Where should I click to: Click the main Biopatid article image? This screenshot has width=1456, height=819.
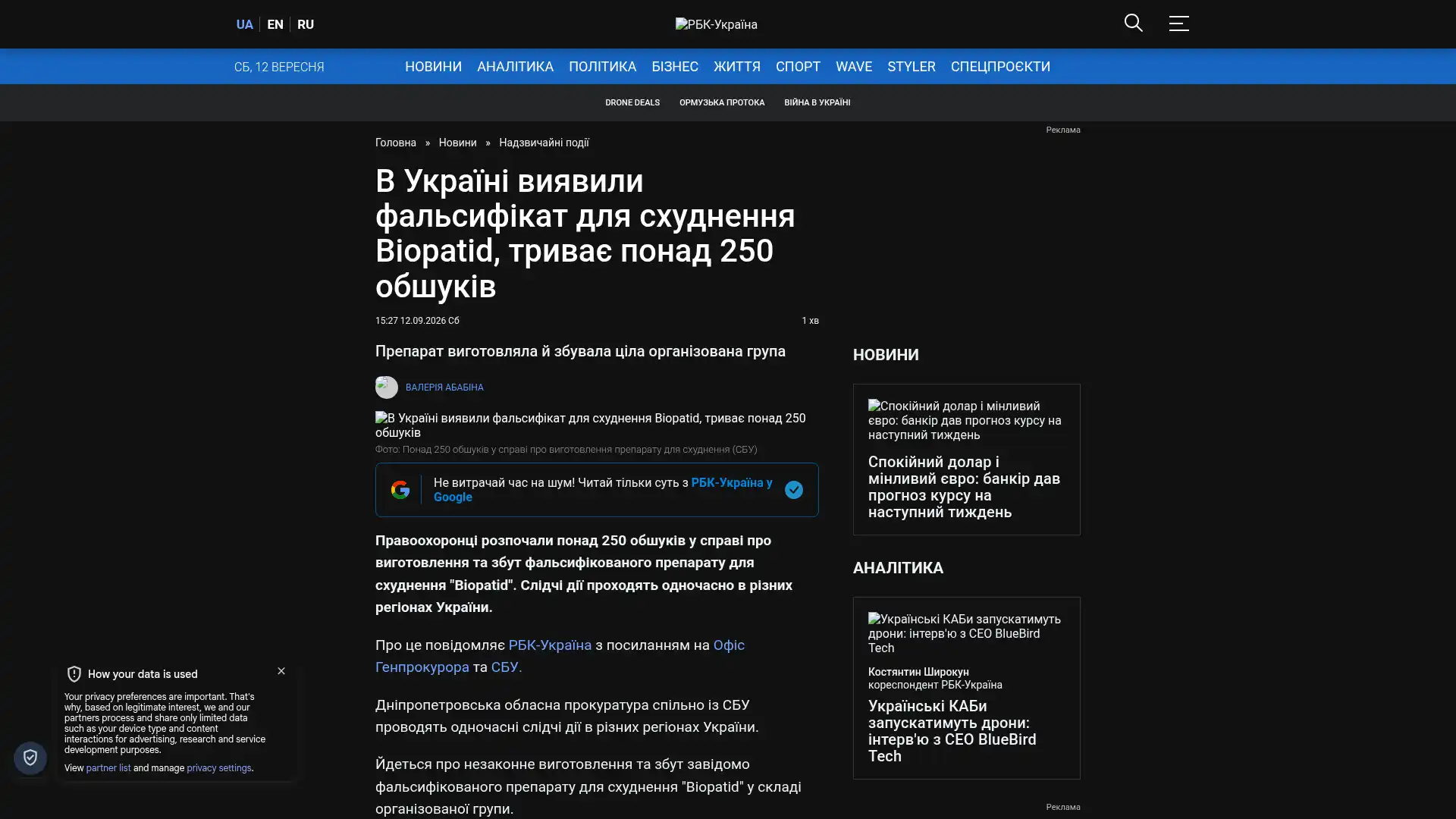click(597, 425)
